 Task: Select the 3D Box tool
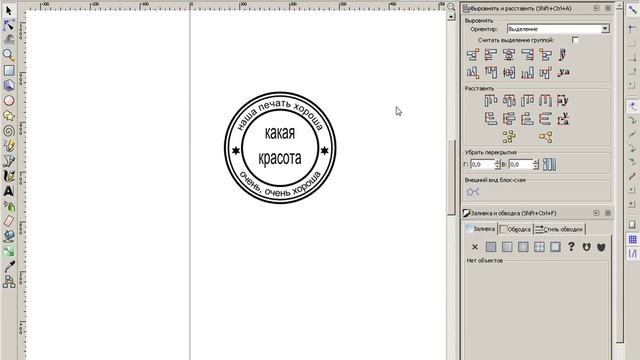(x=9, y=85)
